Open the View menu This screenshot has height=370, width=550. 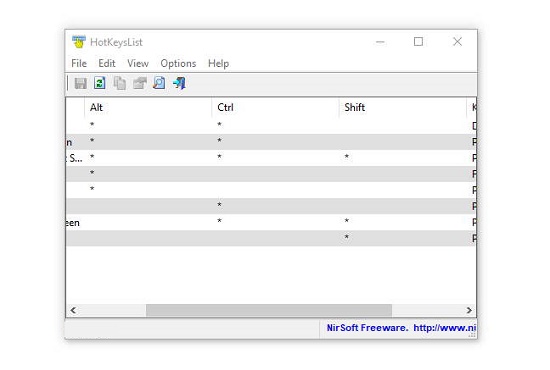138,63
